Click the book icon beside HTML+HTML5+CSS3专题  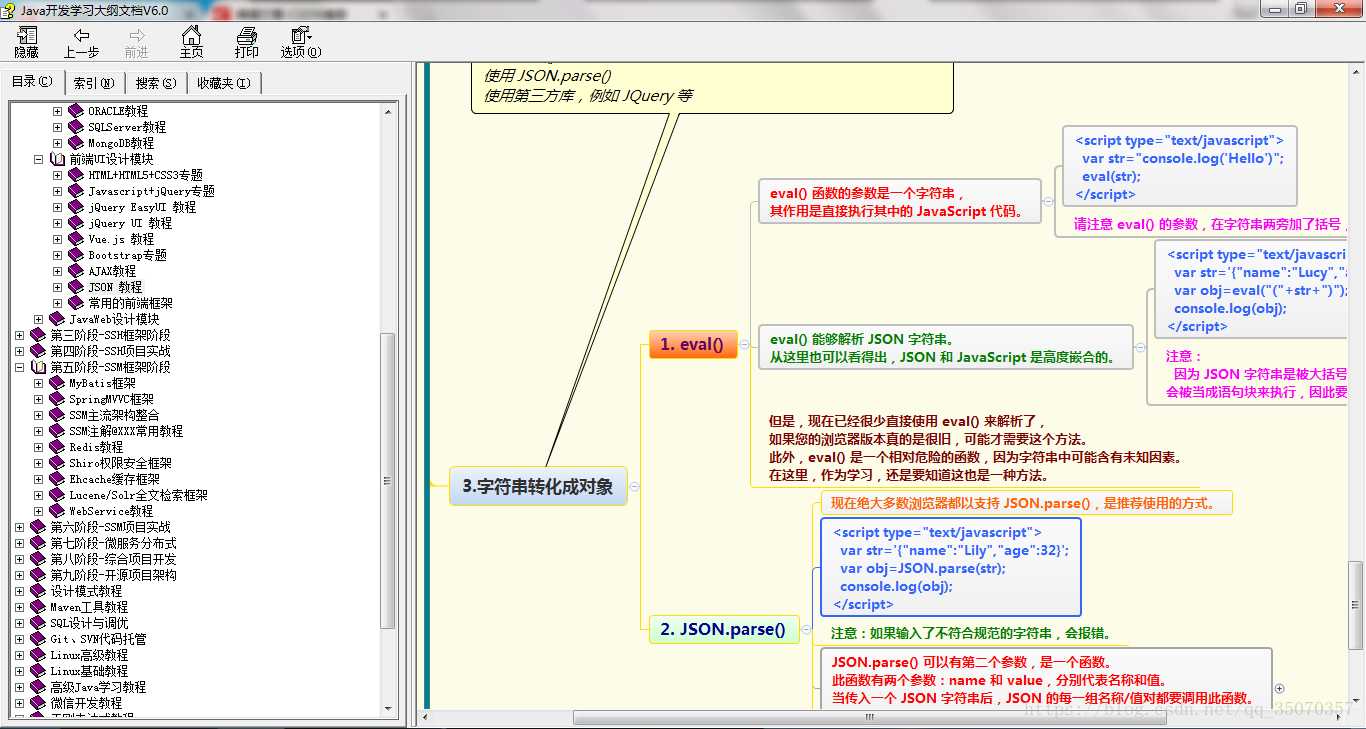point(76,175)
